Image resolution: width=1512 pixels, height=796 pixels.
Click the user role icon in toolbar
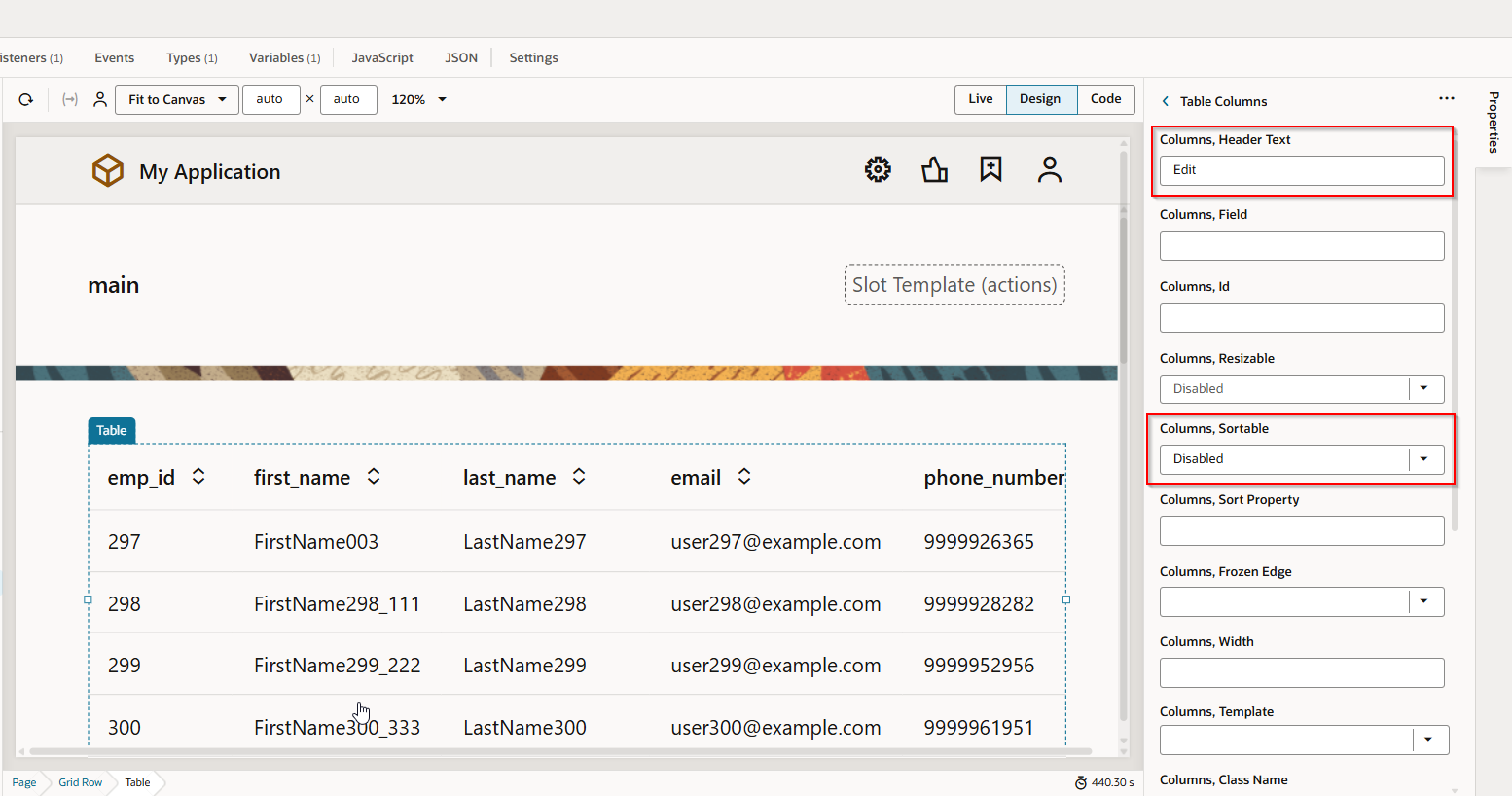pos(100,99)
